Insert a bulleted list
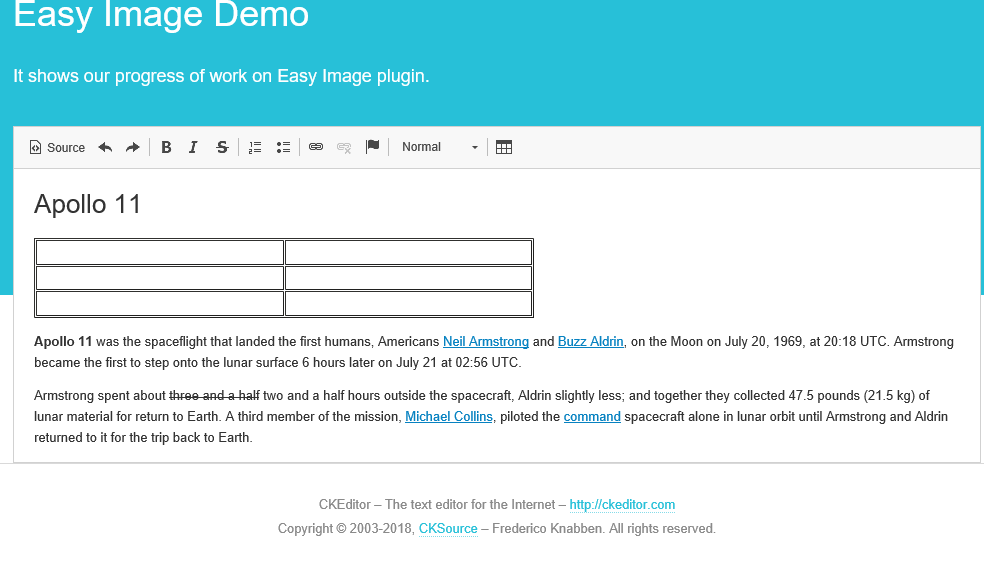The image size is (984, 588). [x=283, y=147]
